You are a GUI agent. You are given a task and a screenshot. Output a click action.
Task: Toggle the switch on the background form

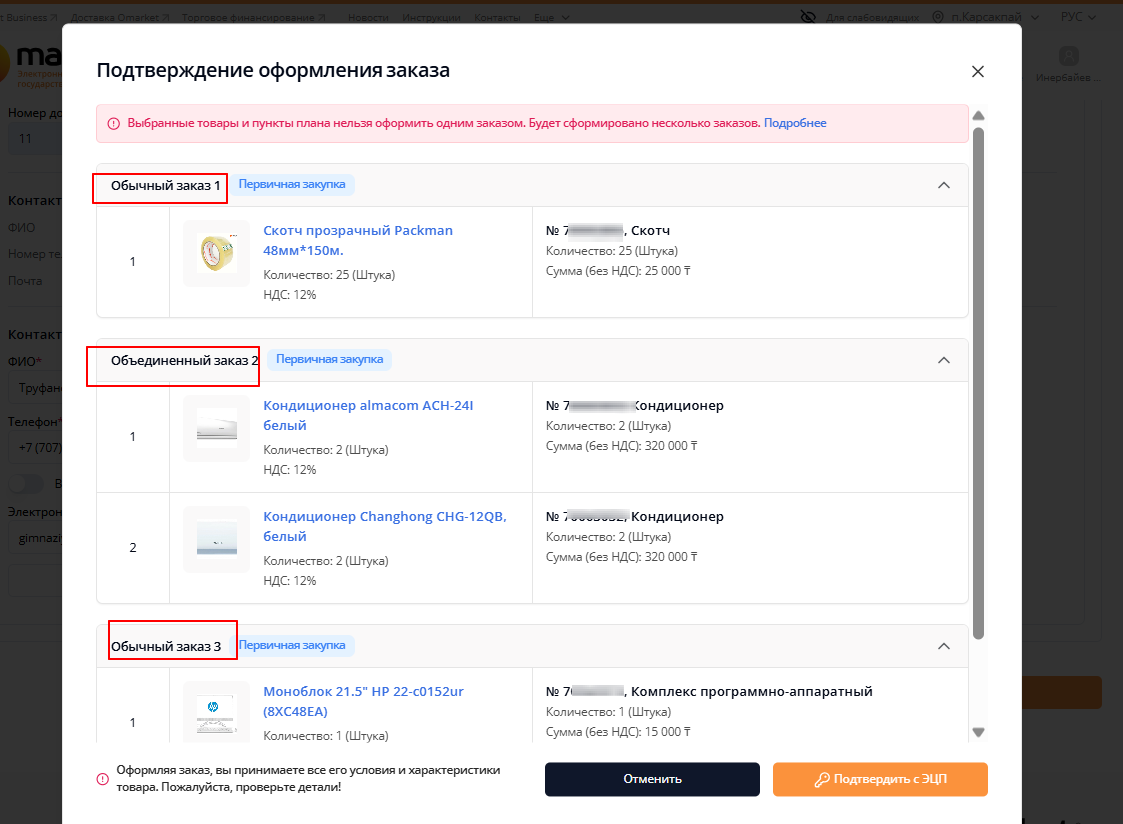(x=27, y=484)
